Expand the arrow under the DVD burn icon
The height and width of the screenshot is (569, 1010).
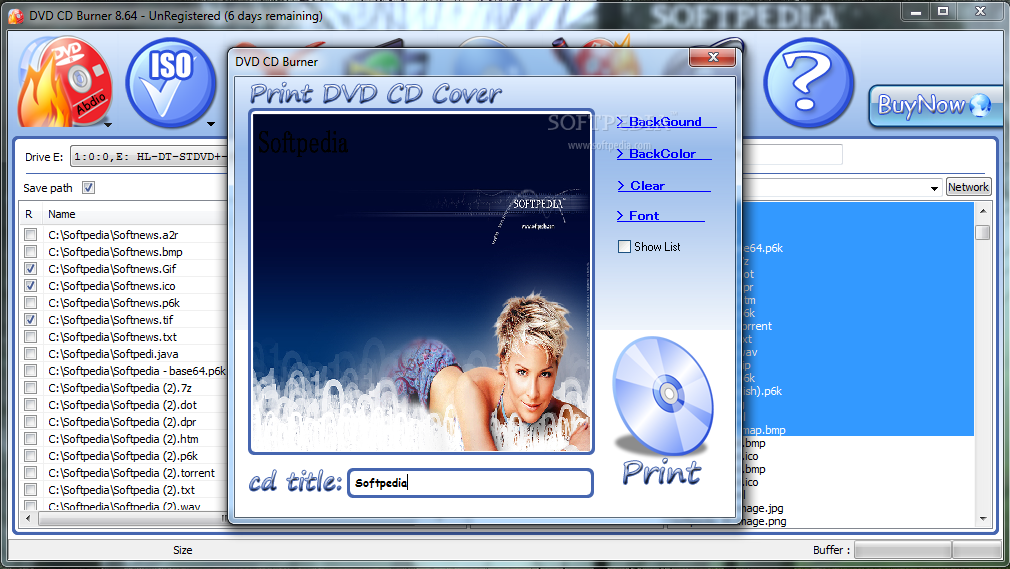click(108, 124)
